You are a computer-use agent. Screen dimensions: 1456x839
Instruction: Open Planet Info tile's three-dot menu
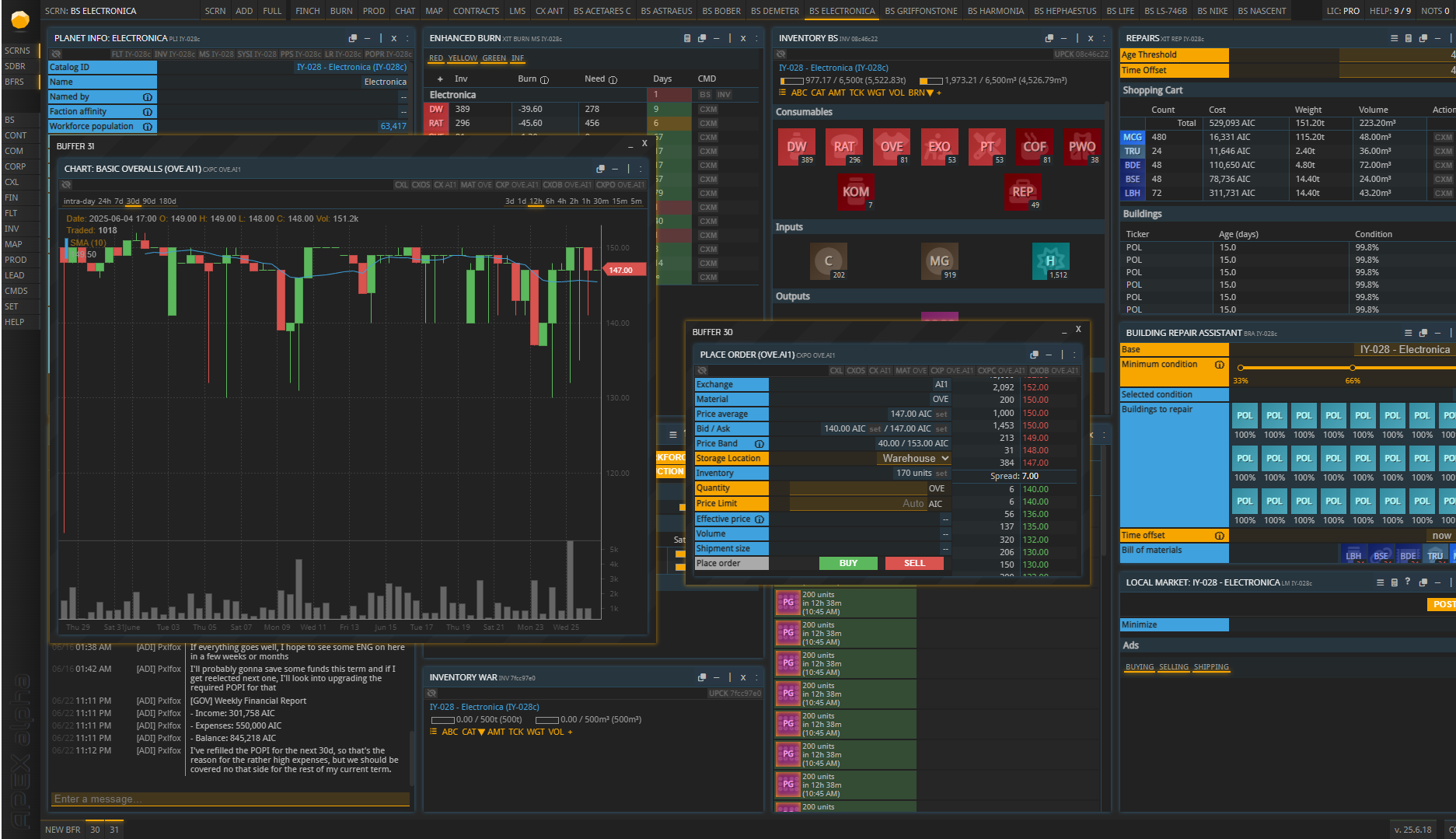tap(407, 38)
